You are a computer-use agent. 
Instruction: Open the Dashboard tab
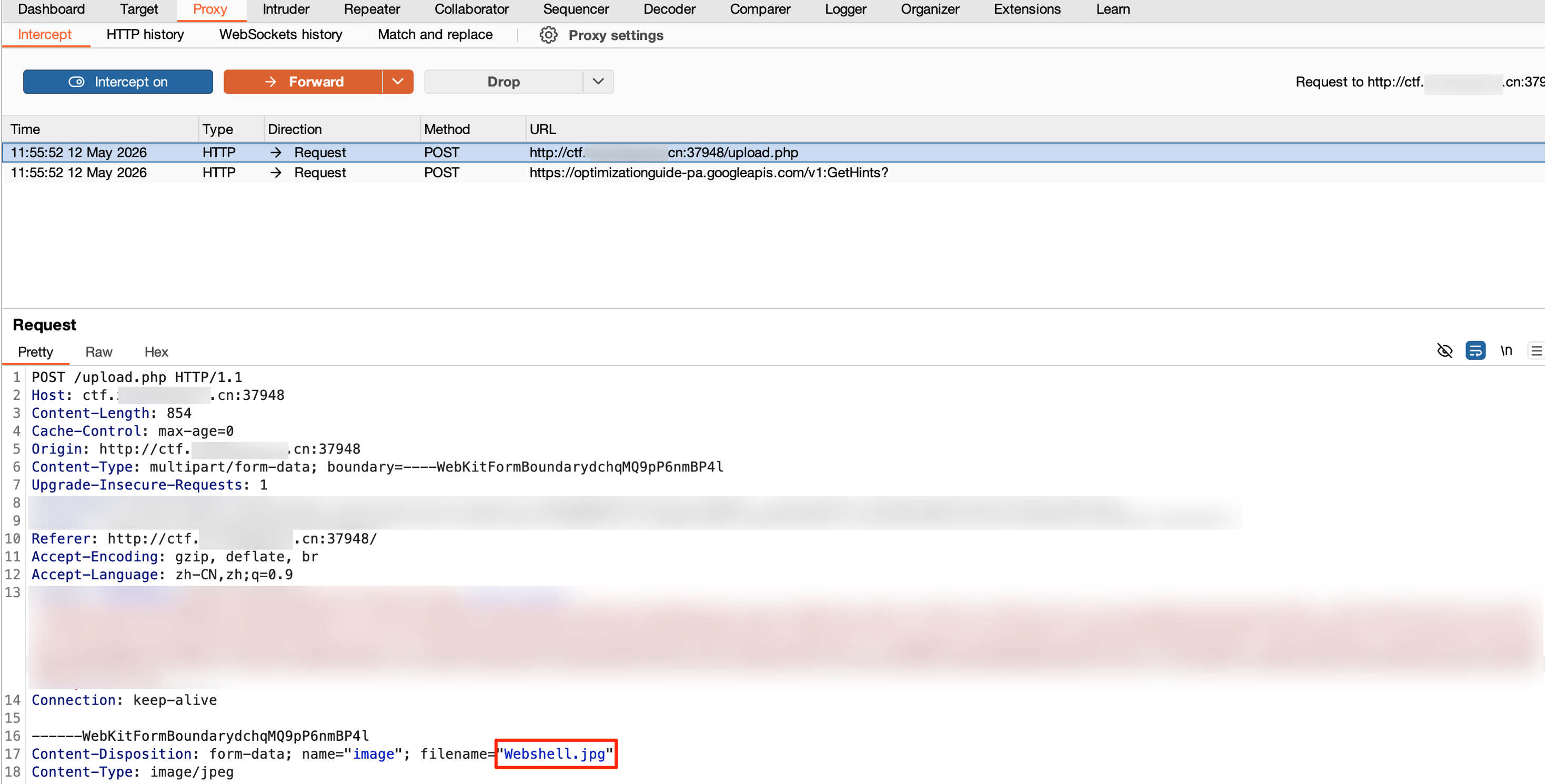pyautogui.click(x=51, y=9)
